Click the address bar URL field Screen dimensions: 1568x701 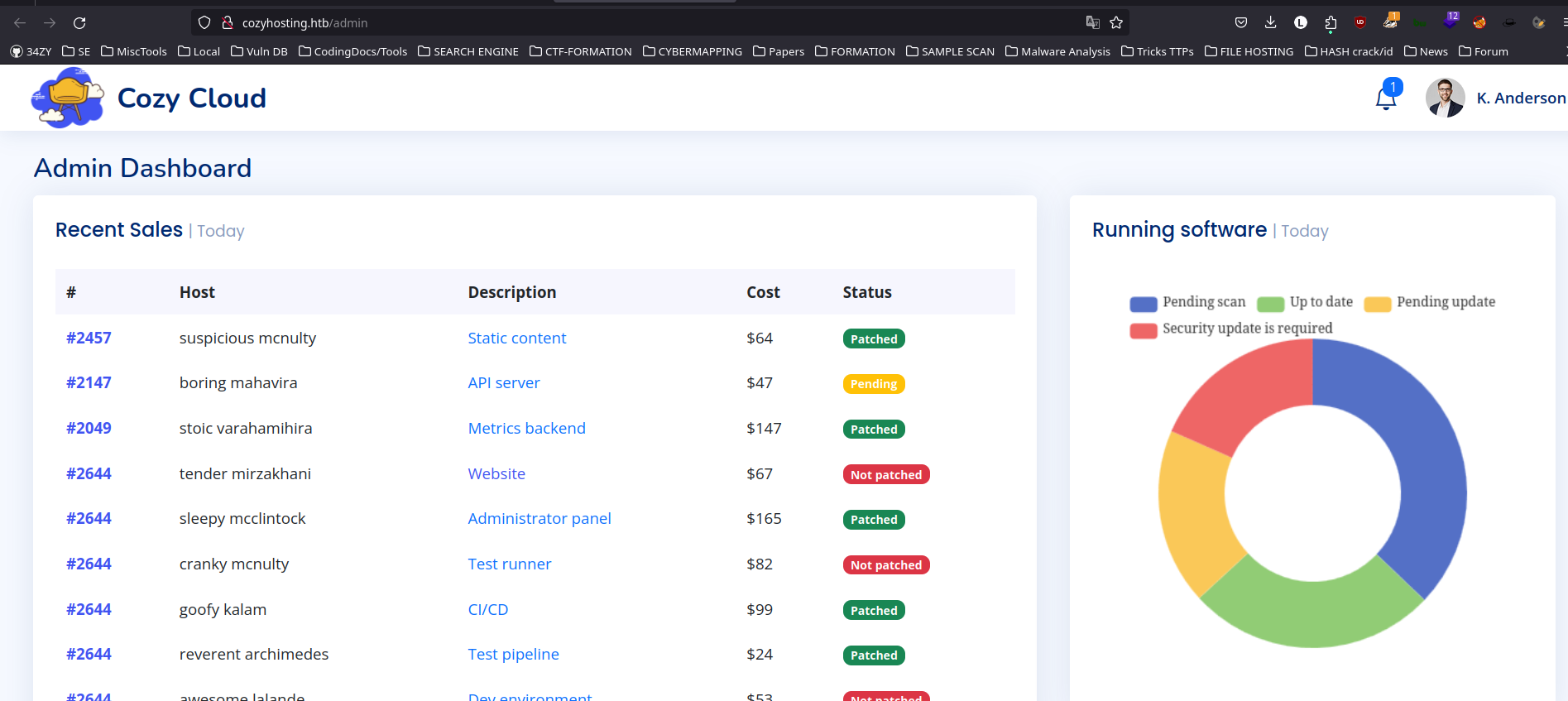(x=659, y=23)
